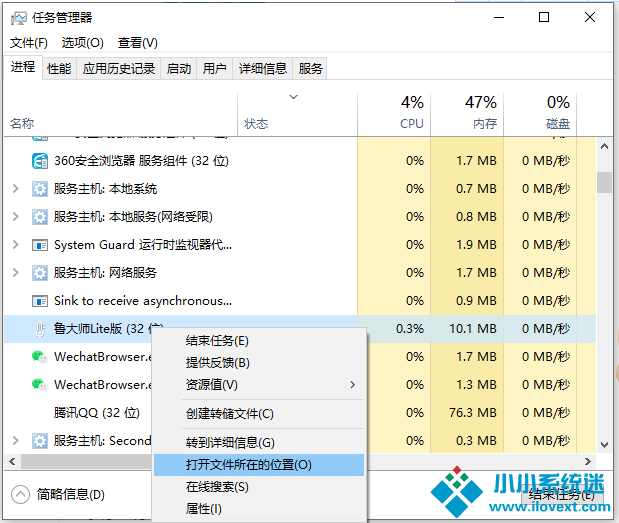Click the circled arrow icon beside 简略信息
The width and height of the screenshot is (619, 523).
[x=21, y=494]
